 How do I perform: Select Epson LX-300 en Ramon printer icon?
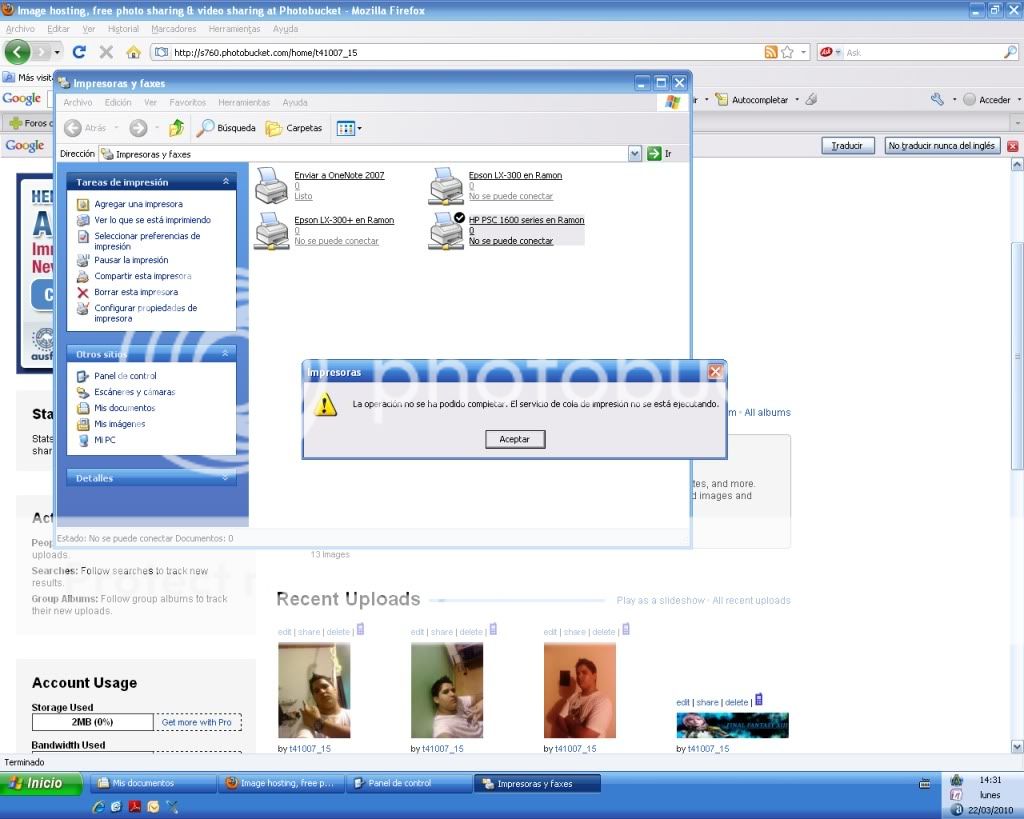446,185
